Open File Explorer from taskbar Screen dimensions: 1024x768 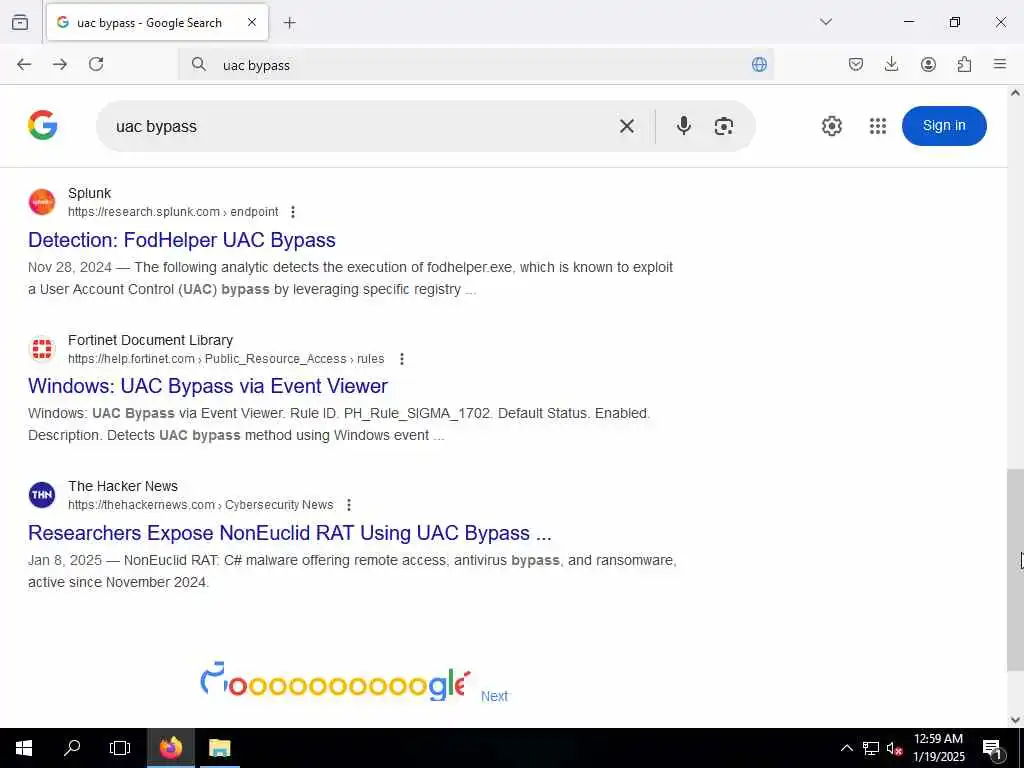[219, 748]
